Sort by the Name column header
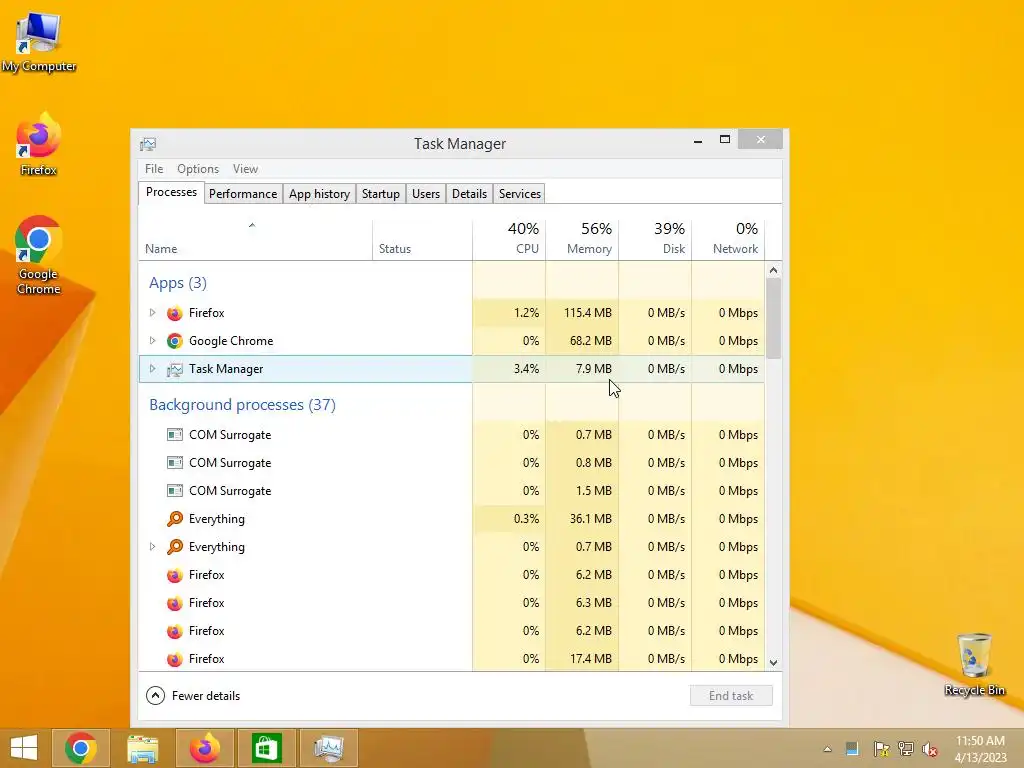Screen dimensions: 1024x768 click(255, 240)
